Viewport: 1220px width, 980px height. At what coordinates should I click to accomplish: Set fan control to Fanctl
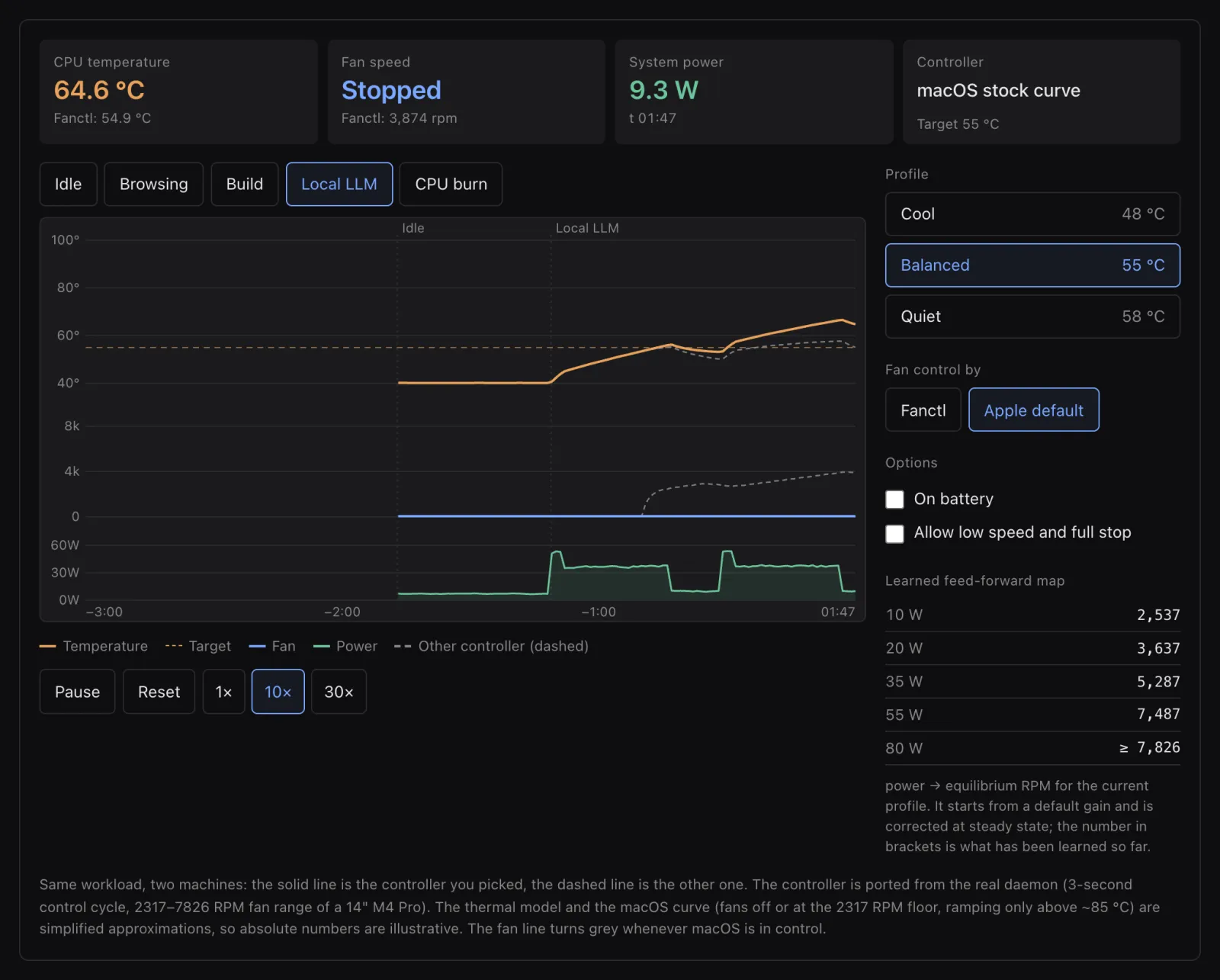click(x=923, y=410)
